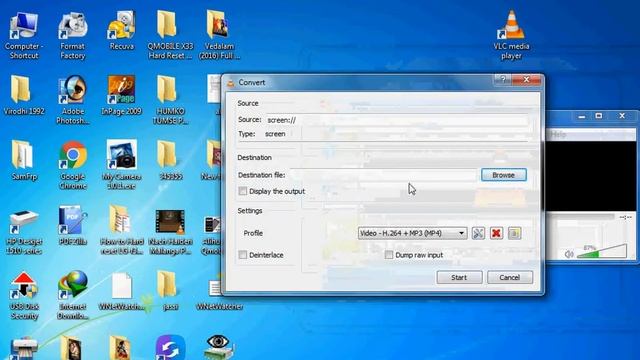Select the How to Hard reset LG folder
Viewport: 640px width, 360px height.
121,230
